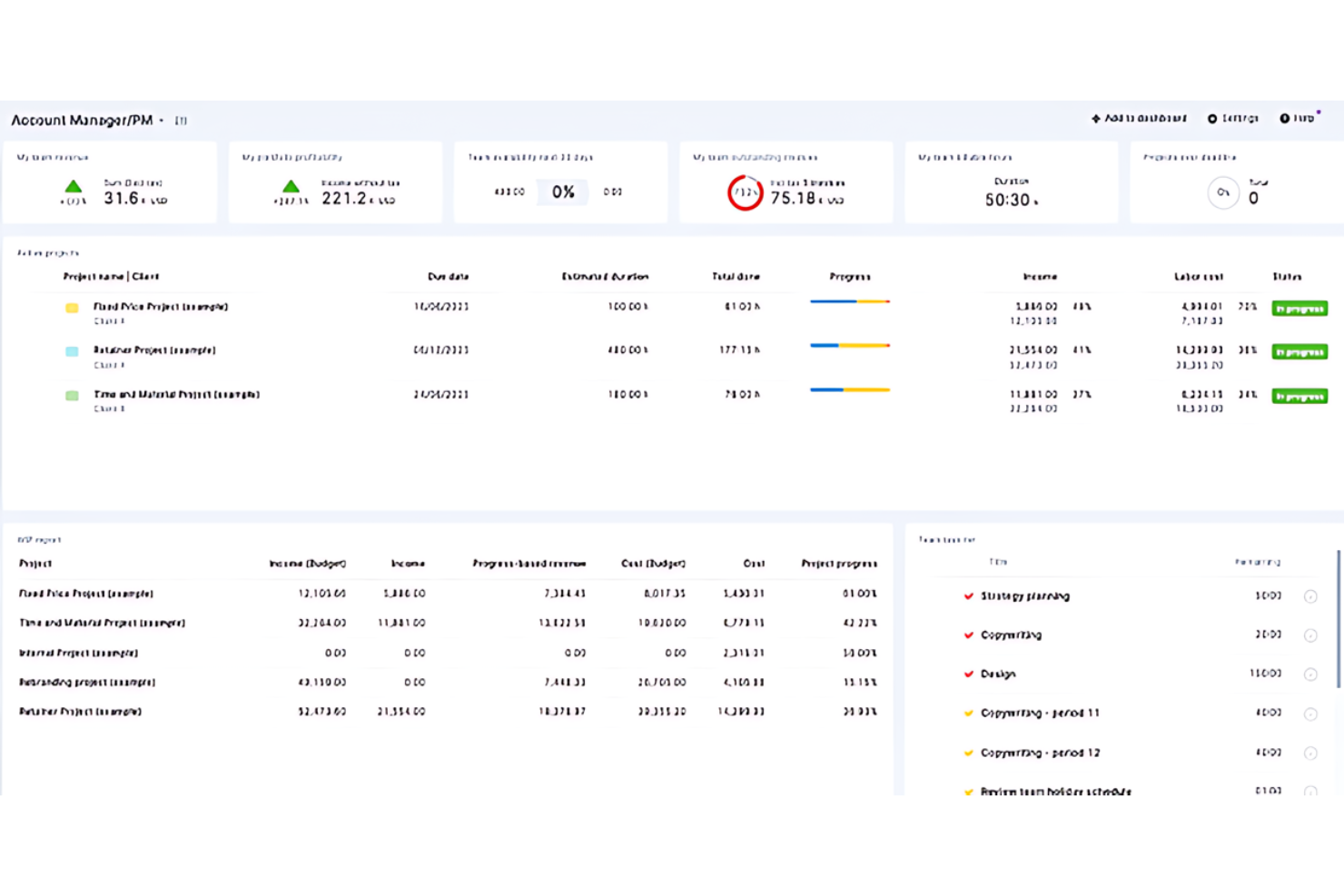Screen dimensions: 1344x896
Task: Sort by Estimated duration column header
Action: pos(605,277)
